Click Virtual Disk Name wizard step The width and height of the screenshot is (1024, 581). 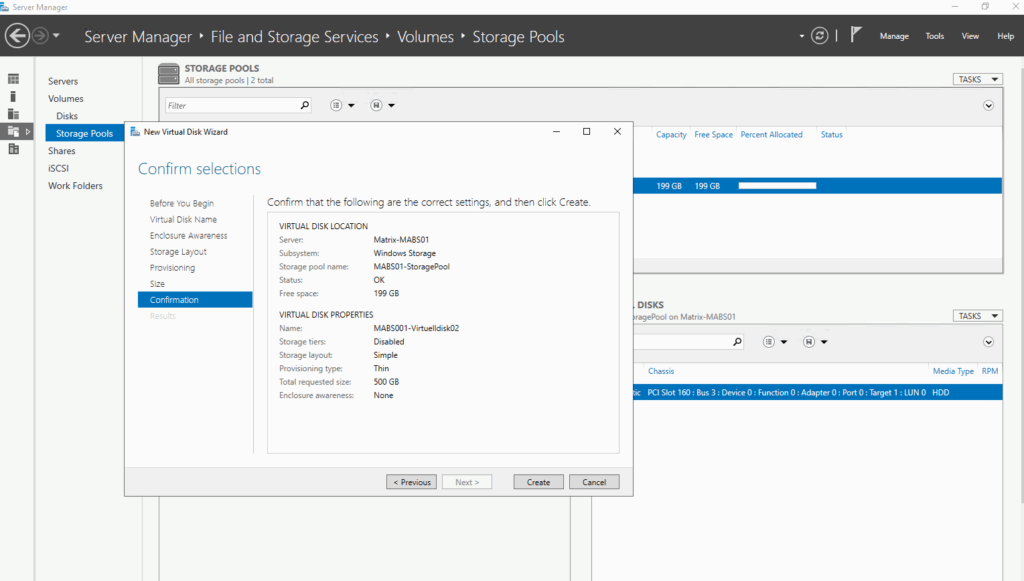pos(183,220)
